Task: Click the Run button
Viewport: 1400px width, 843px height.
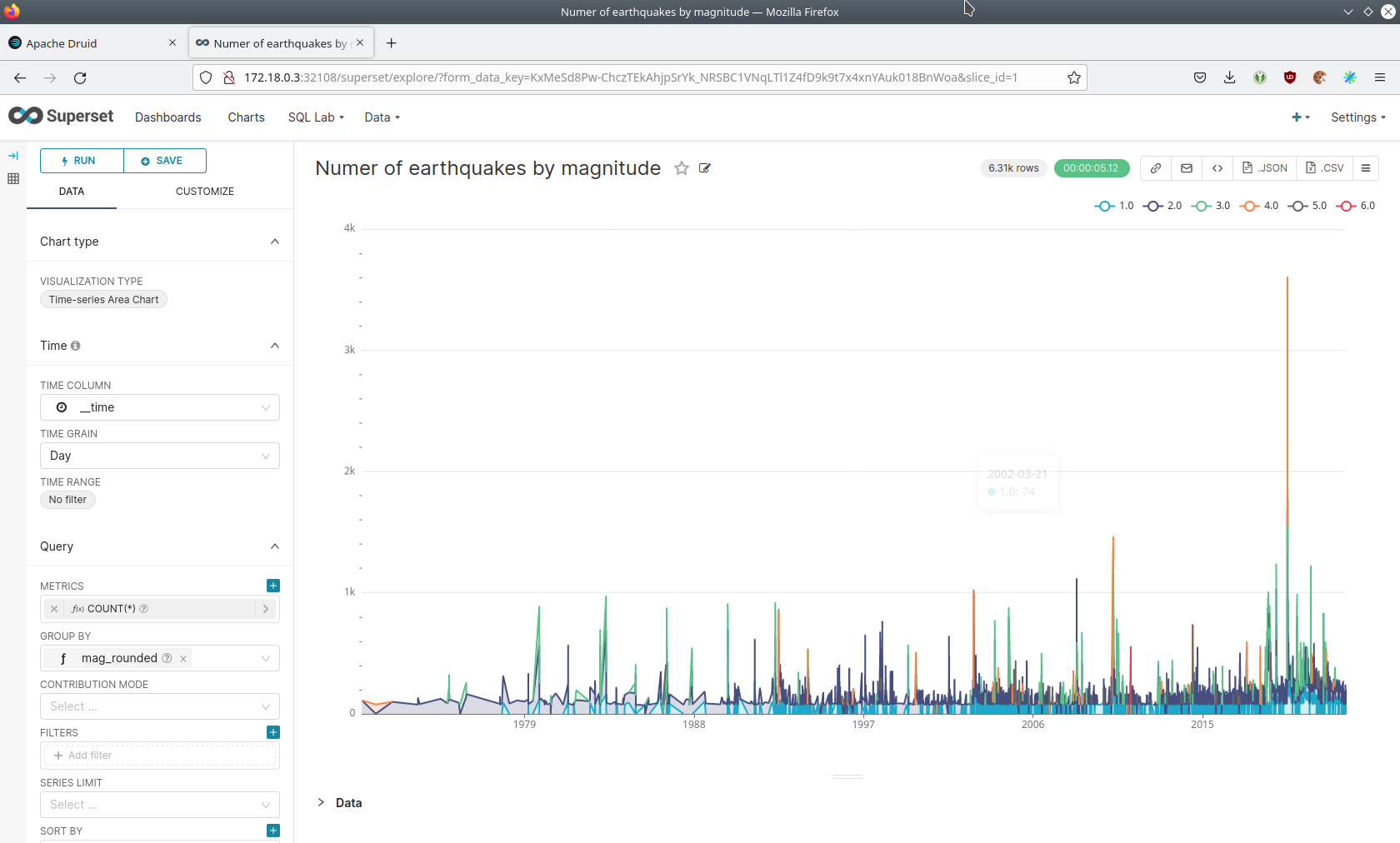Action: point(82,161)
